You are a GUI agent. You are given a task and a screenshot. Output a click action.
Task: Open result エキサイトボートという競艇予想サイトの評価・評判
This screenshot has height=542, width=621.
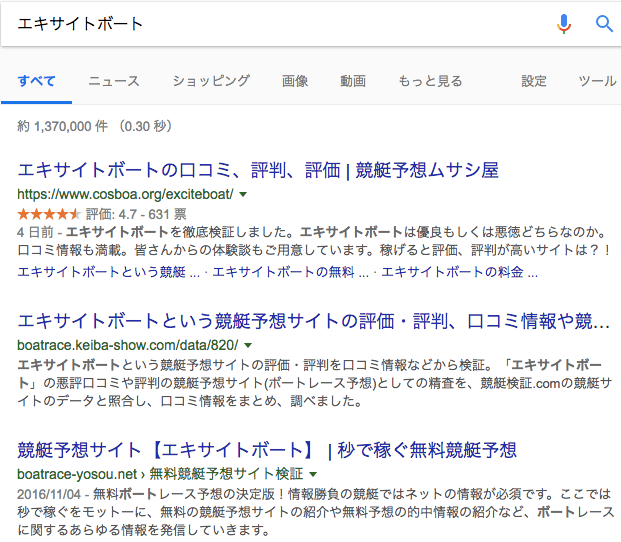pos(314,321)
